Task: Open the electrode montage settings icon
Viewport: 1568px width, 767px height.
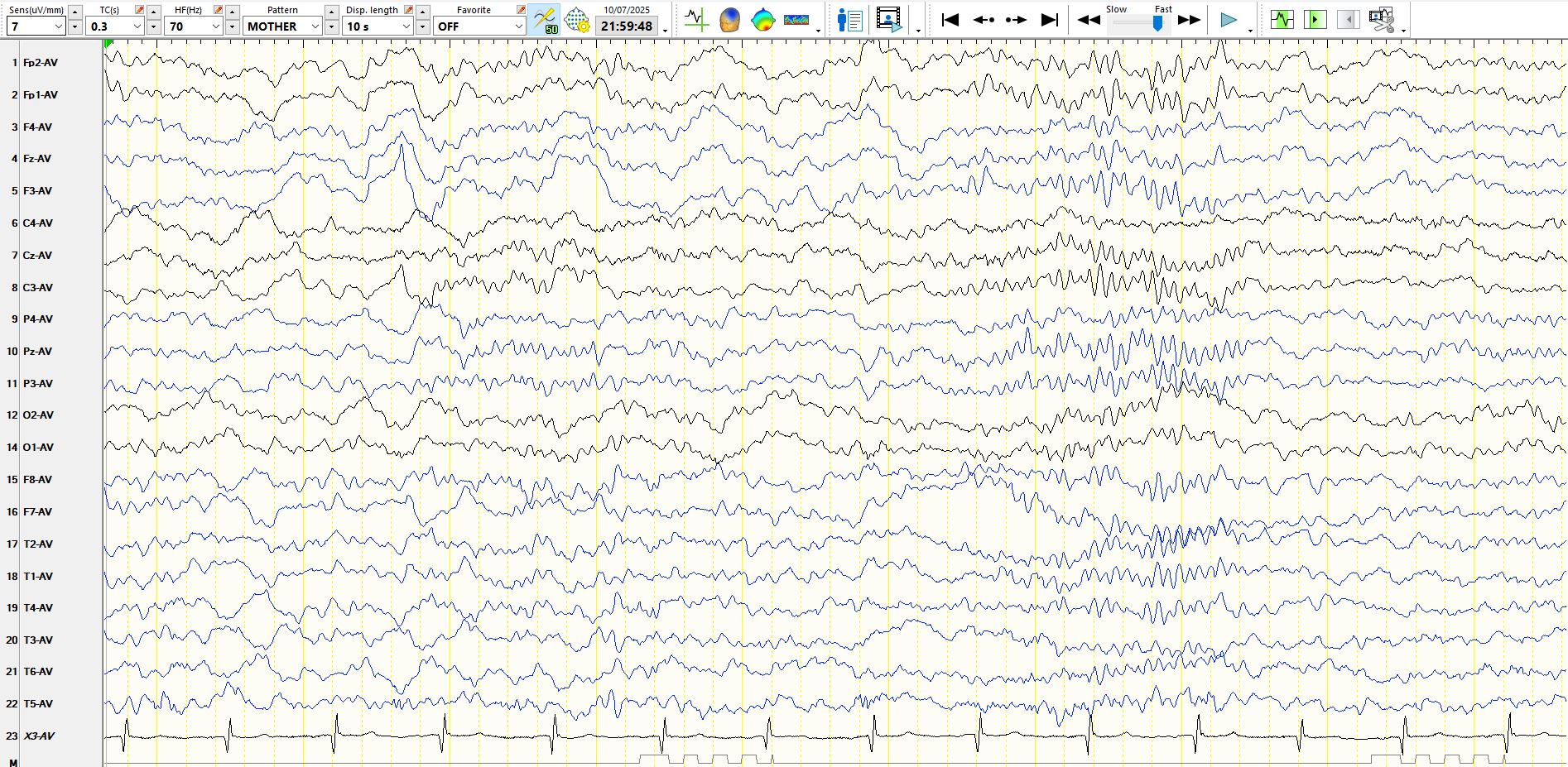Action: point(577,20)
